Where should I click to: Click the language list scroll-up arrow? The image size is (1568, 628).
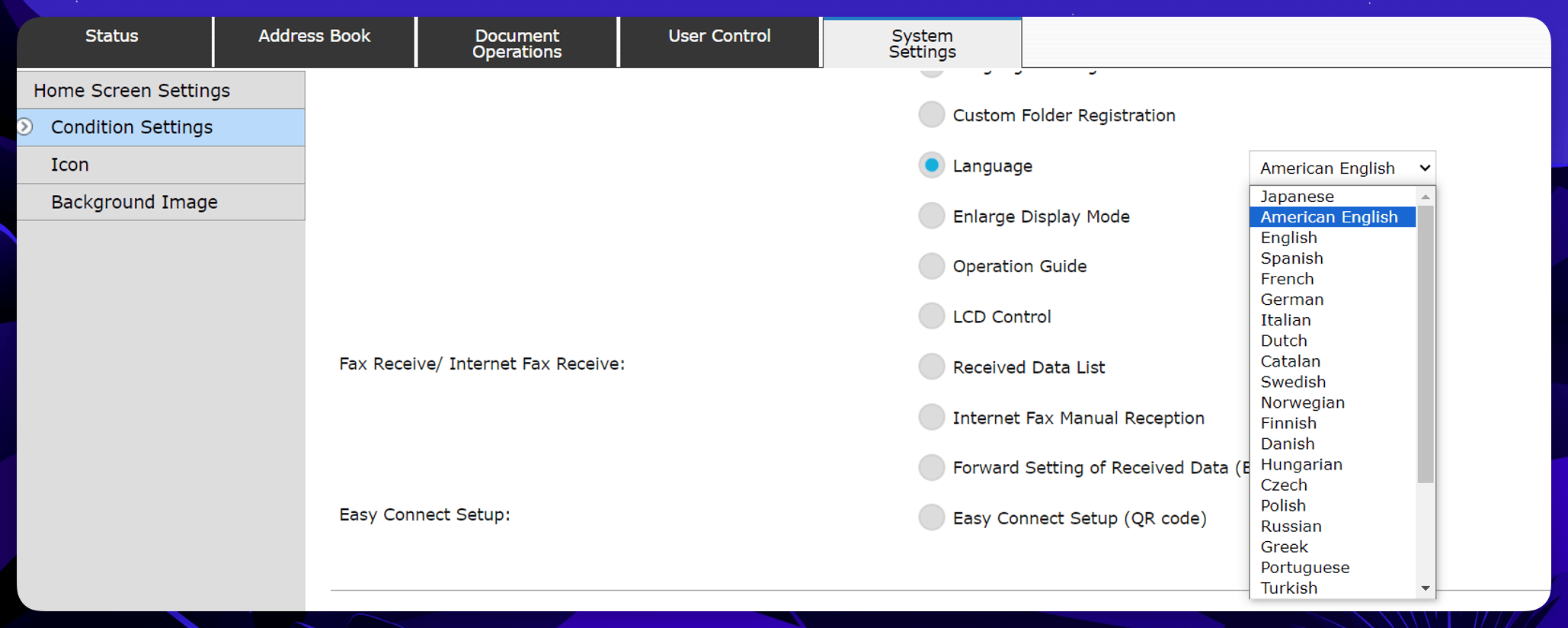(x=1426, y=197)
